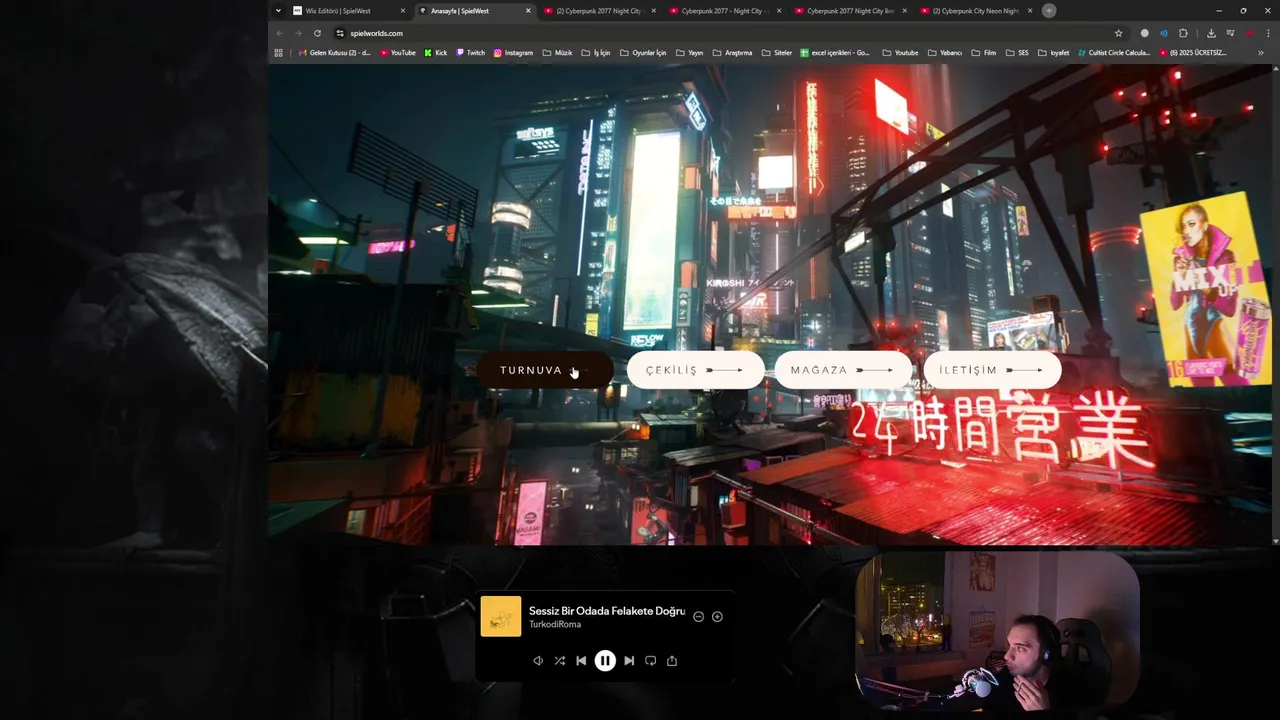Open the TURNUVA page button
This screenshot has height=720, width=1280.
(x=545, y=370)
